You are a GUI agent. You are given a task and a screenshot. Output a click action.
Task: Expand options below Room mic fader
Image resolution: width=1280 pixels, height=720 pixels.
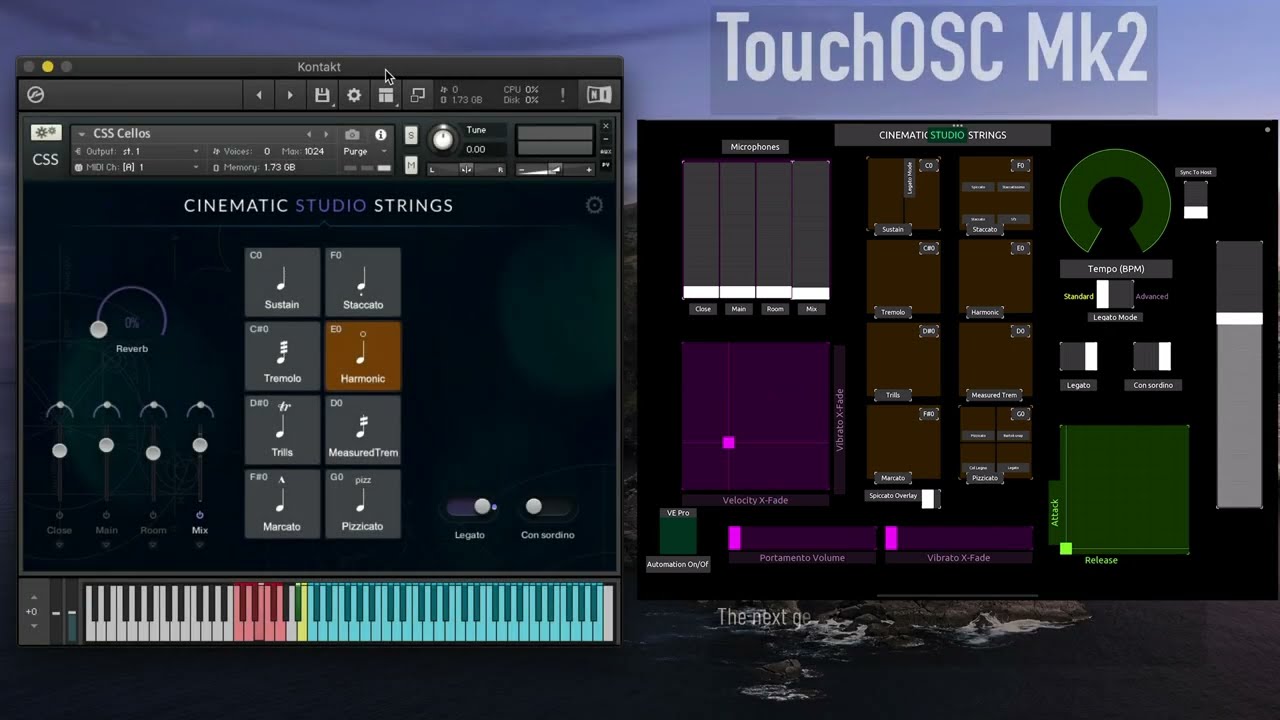pos(153,545)
